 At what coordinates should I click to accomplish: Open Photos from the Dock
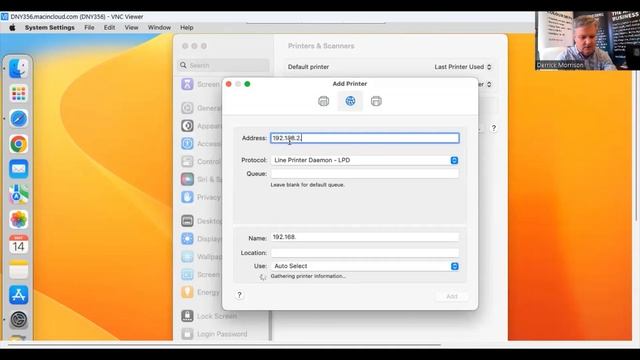(18, 220)
